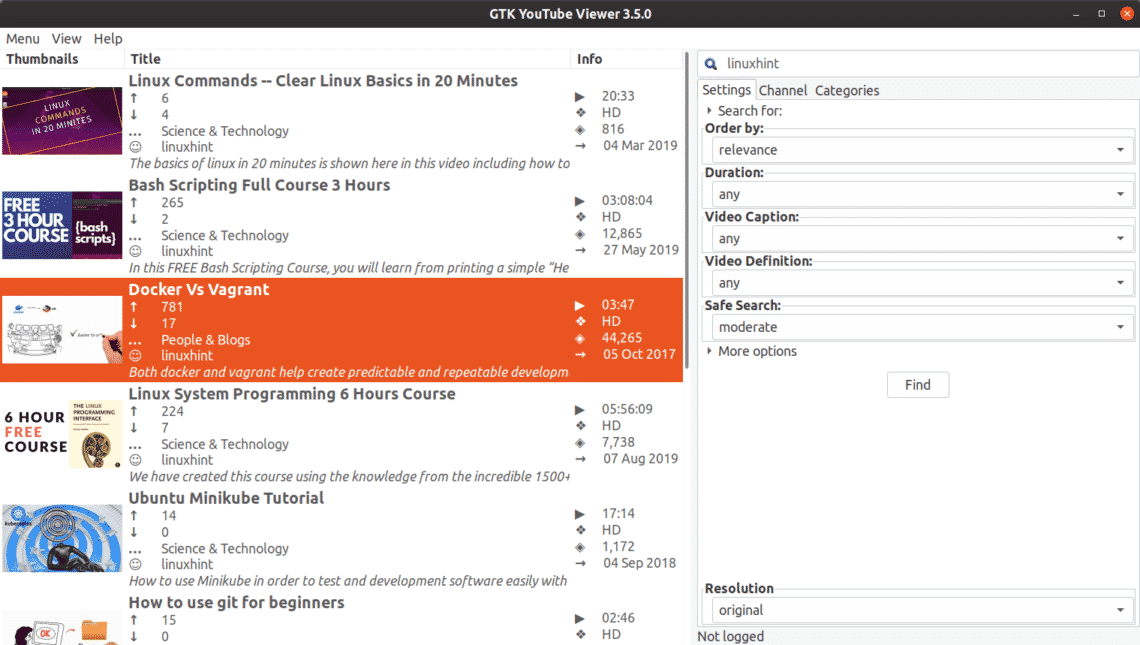This screenshot has width=1140, height=645.
Task: Click the results list vertical scrollbar
Action: click(687, 291)
